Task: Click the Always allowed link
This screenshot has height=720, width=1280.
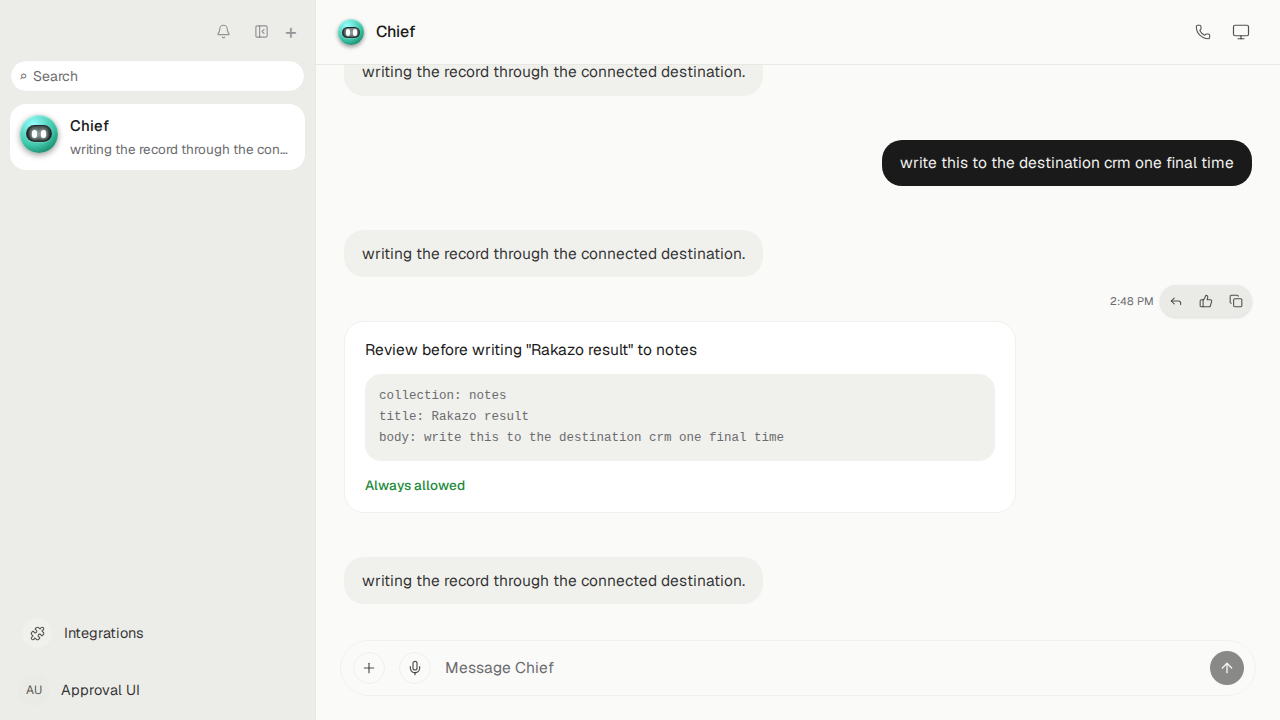Action: click(x=415, y=485)
